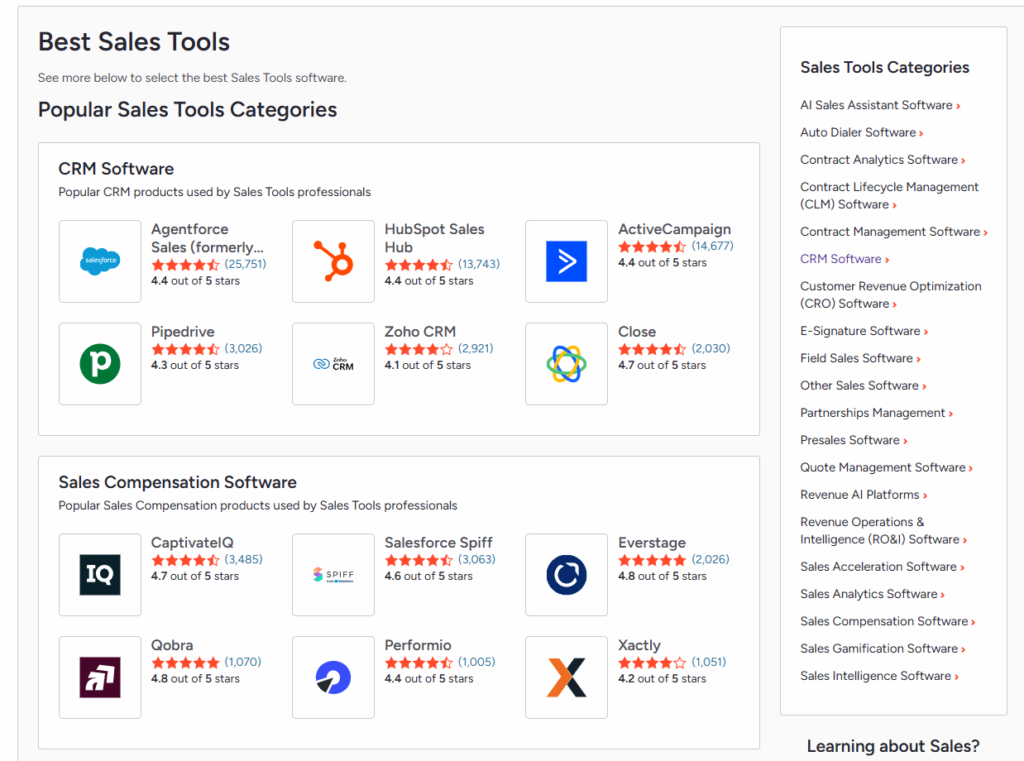Open Quote Management Software category
The image size is (1024, 761).
(x=886, y=468)
